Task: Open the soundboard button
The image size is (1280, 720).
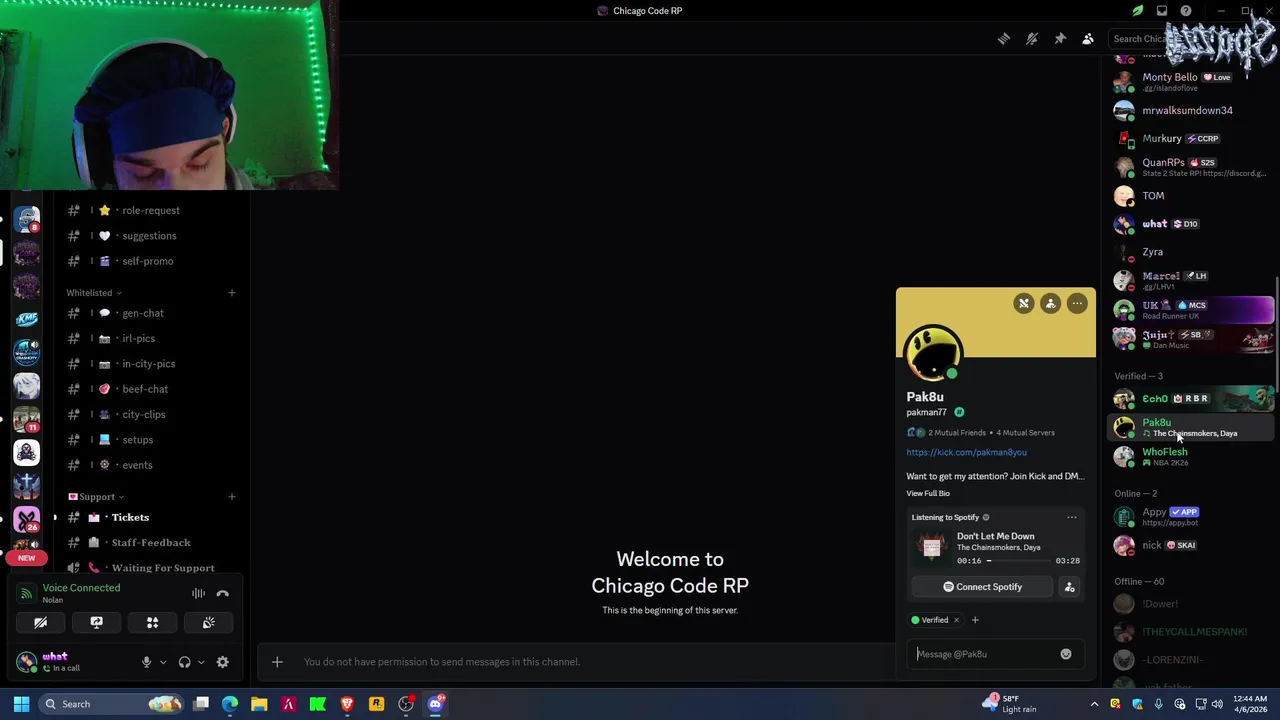Action: click(209, 622)
